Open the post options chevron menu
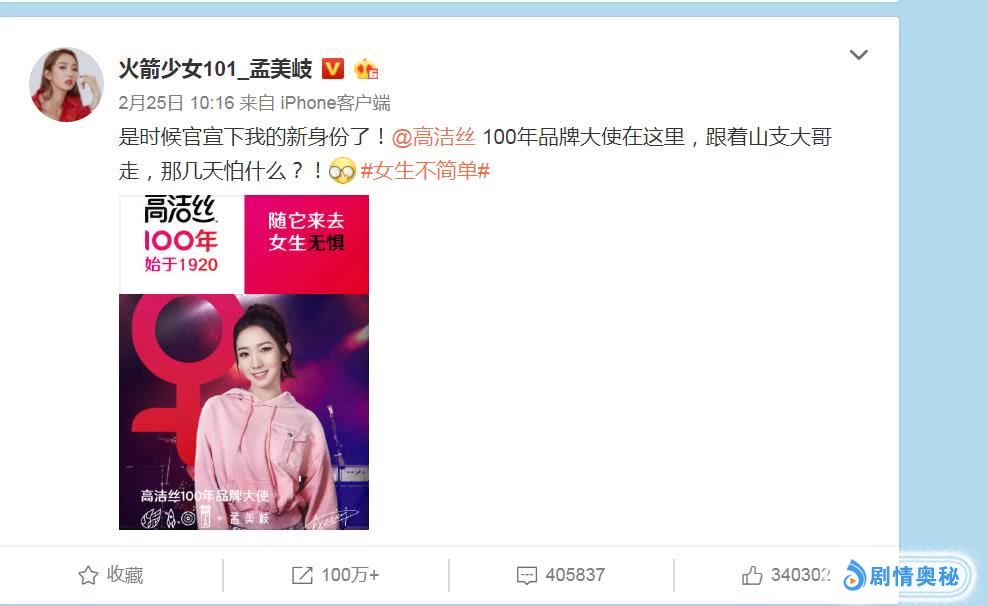 click(859, 55)
